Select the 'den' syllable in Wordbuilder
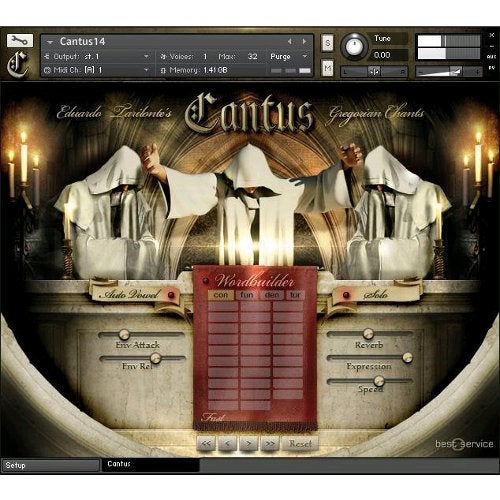Image resolution: width=500 pixels, height=500 pixels. click(x=272, y=295)
